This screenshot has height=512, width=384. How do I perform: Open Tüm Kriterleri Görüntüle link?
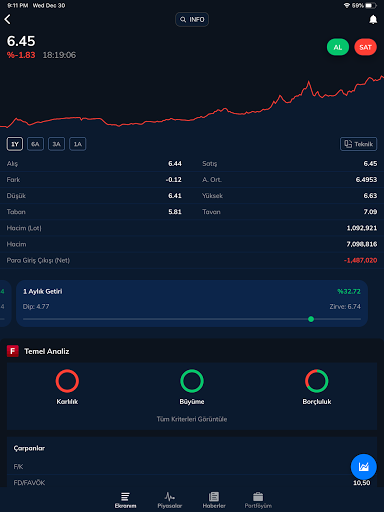(192, 419)
